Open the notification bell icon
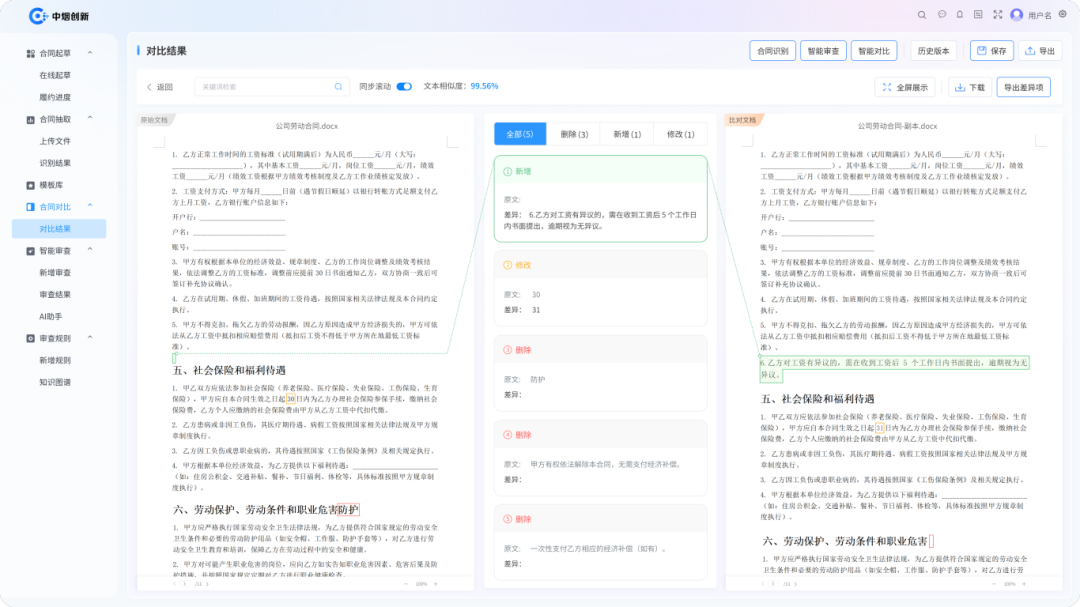Screen dimensions: 1080x607 (959, 14)
